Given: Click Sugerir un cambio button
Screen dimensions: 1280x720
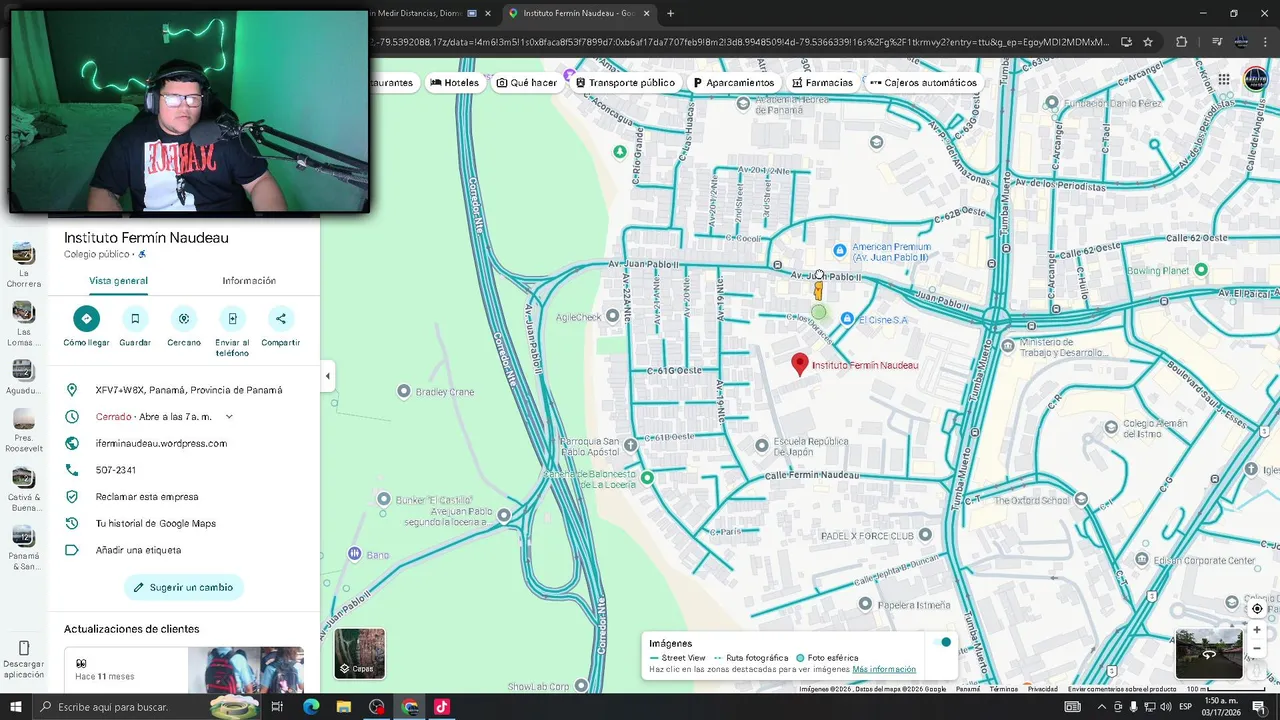Looking at the screenshot, I should (184, 587).
